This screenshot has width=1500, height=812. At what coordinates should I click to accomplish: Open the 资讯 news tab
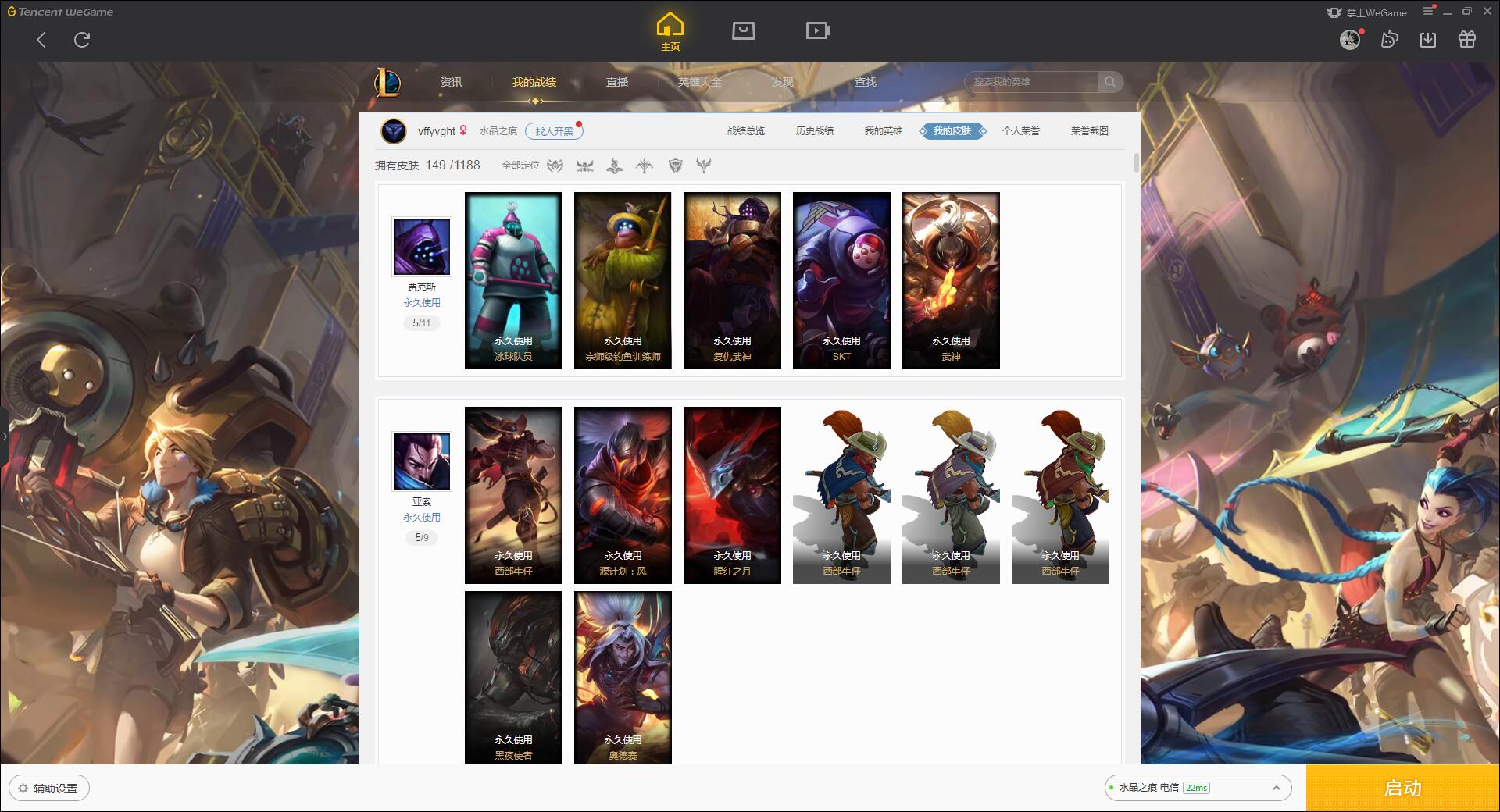point(452,82)
